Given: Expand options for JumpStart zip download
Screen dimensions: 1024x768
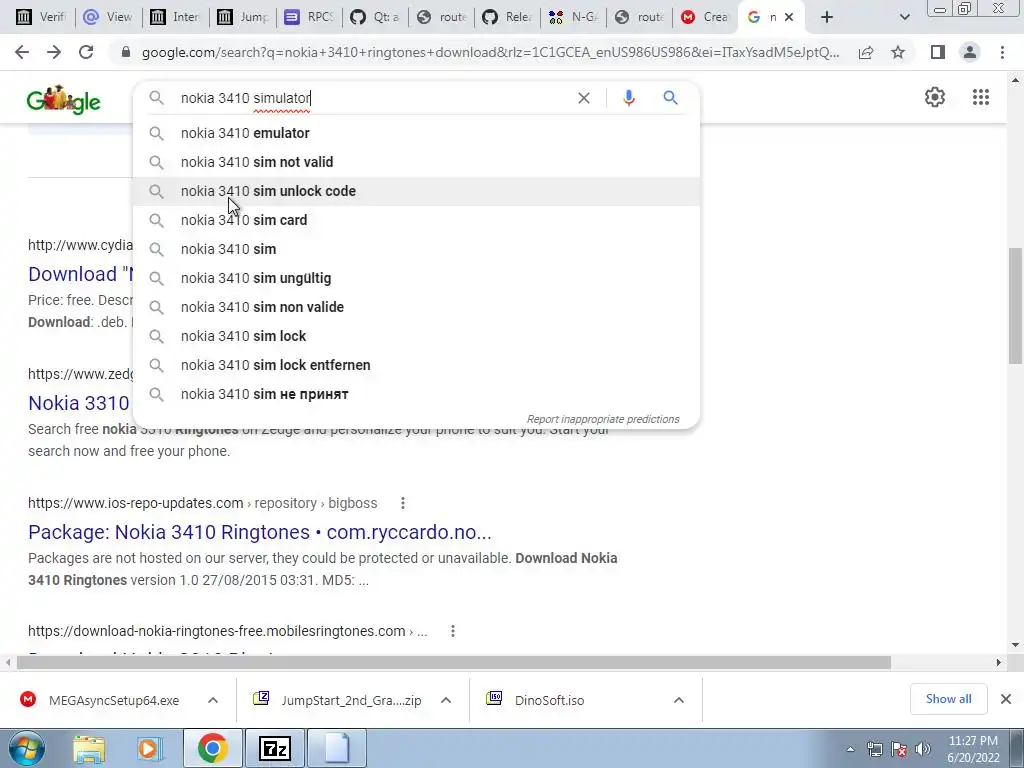Looking at the screenshot, I should [446, 700].
